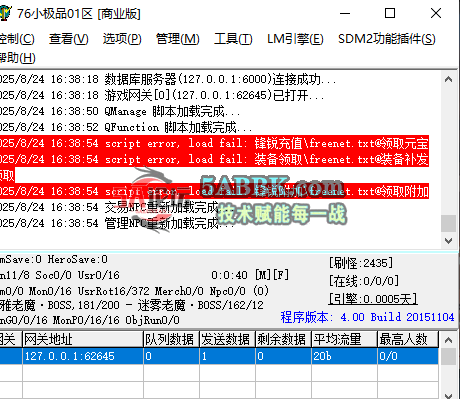This screenshot has height=399, width=460.
Task: Click the QManage 脚本加载完成 log line
Action: tap(120, 111)
